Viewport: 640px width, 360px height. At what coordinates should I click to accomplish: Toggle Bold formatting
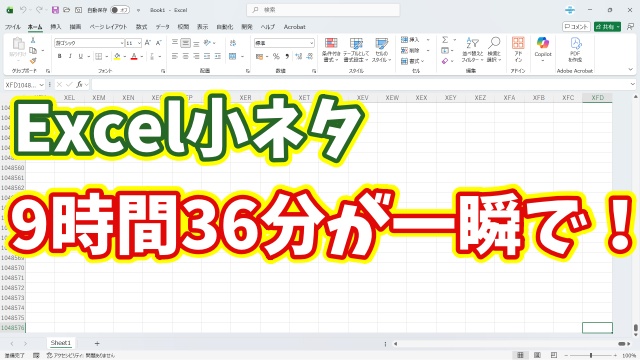[x=60, y=56]
